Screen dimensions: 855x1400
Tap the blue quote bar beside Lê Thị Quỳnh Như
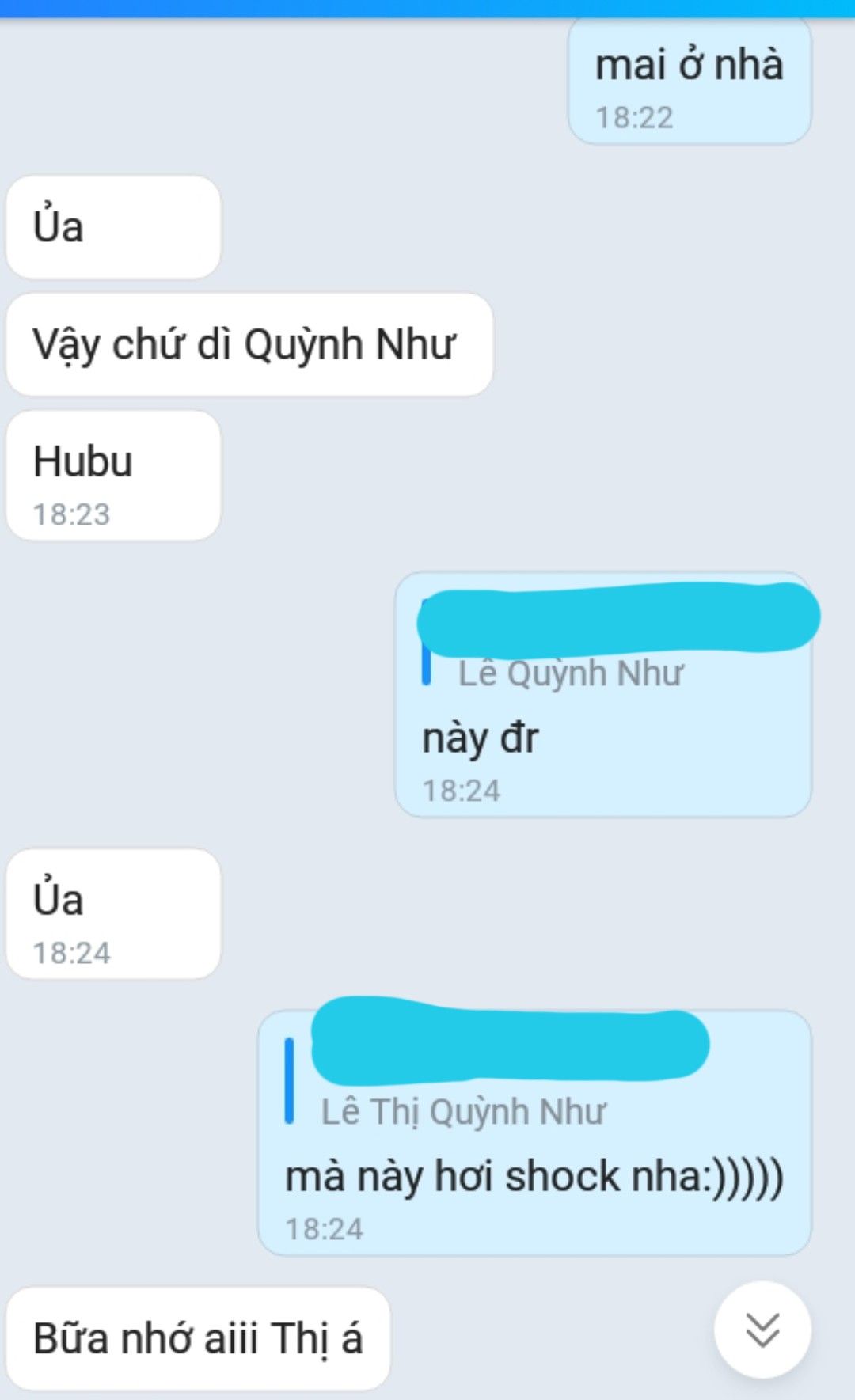coord(289,1081)
